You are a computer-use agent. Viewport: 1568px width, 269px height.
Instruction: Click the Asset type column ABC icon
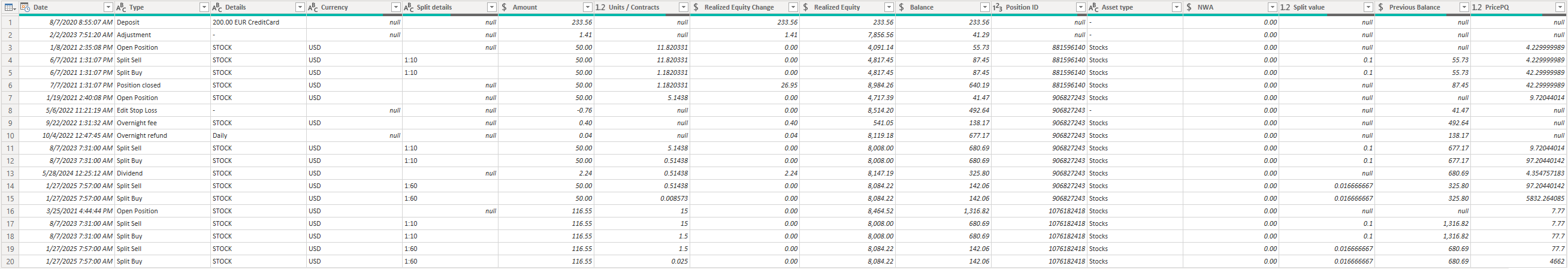coord(1093,7)
